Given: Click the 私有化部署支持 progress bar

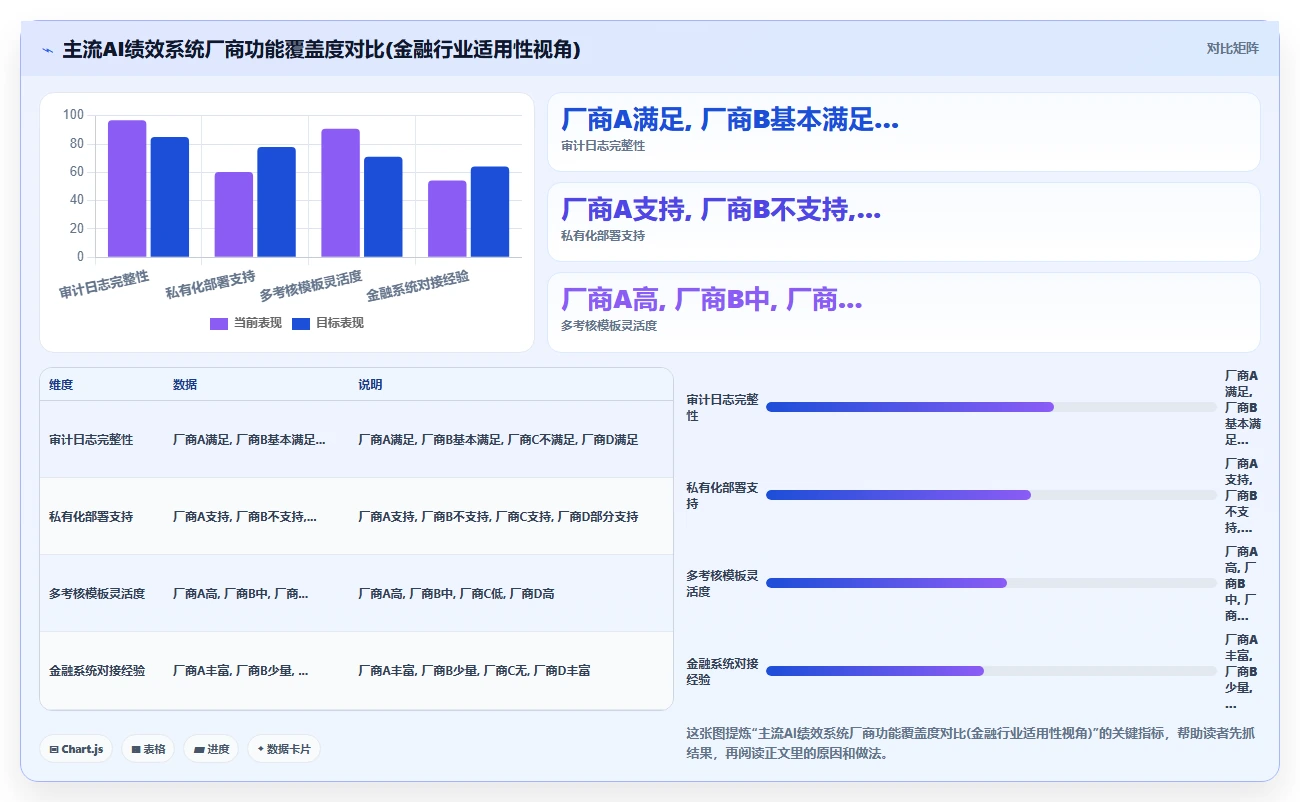Looking at the screenshot, I should point(991,495).
